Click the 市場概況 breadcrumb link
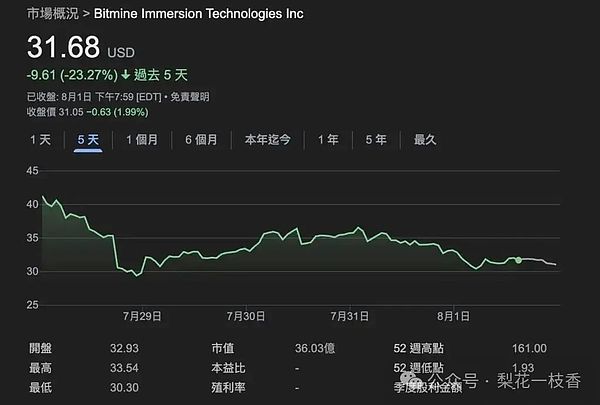The width and height of the screenshot is (600, 405). [48, 14]
